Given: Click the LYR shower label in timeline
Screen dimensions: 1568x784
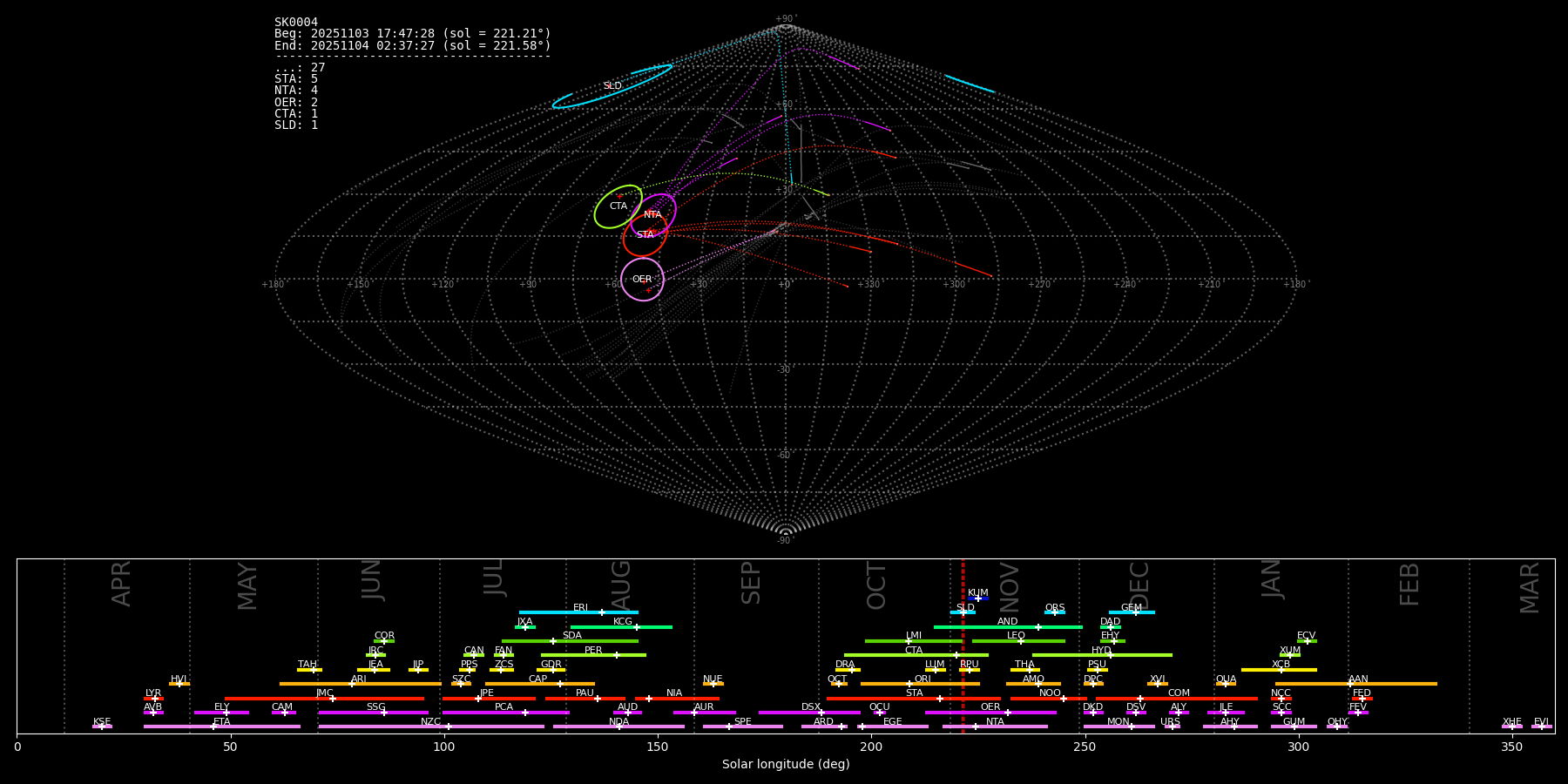Looking at the screenshot, I should [153, 693].
